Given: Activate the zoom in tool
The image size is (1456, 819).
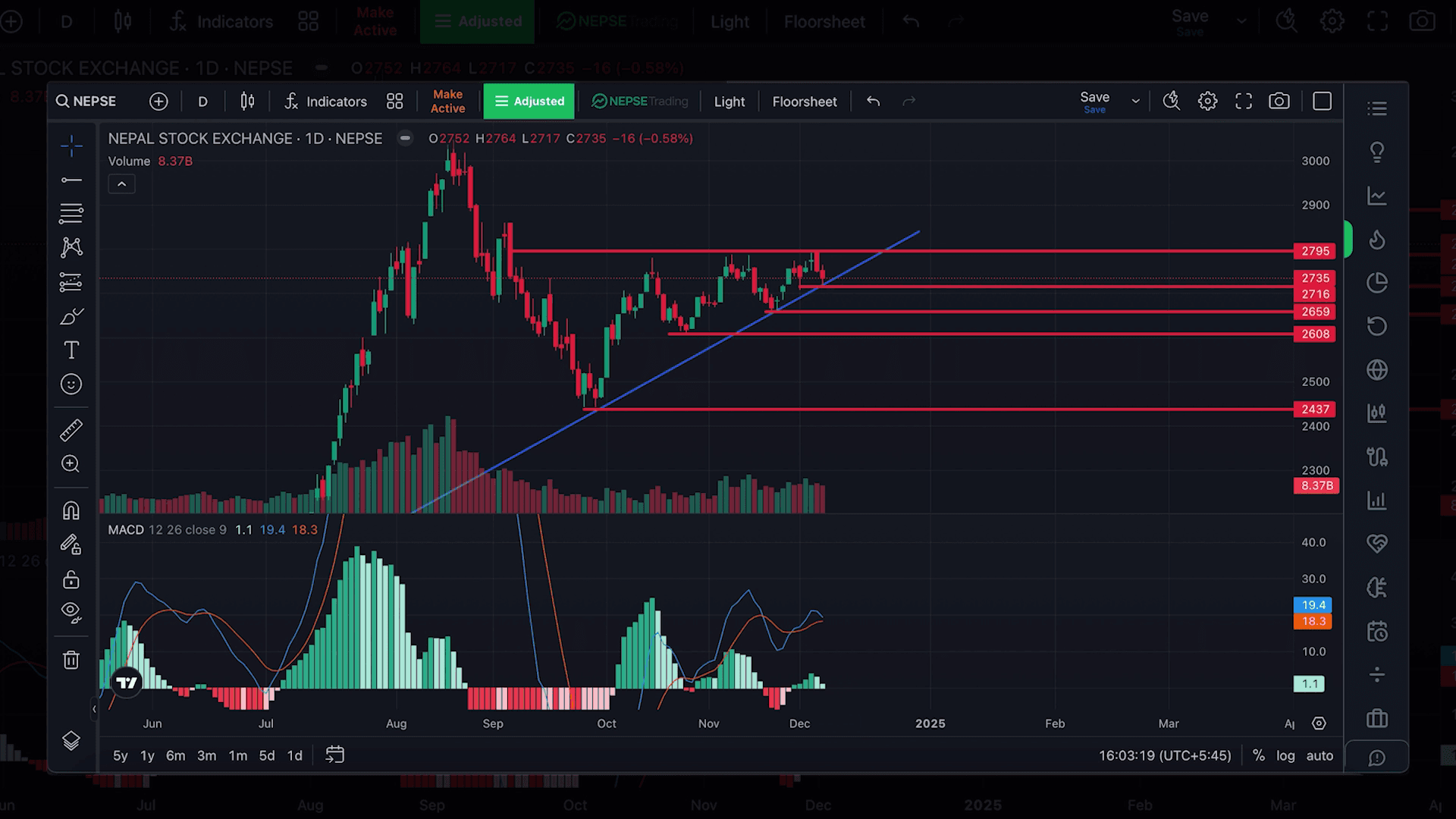Looking at the screenshot, I should click(x=71, y=464).
